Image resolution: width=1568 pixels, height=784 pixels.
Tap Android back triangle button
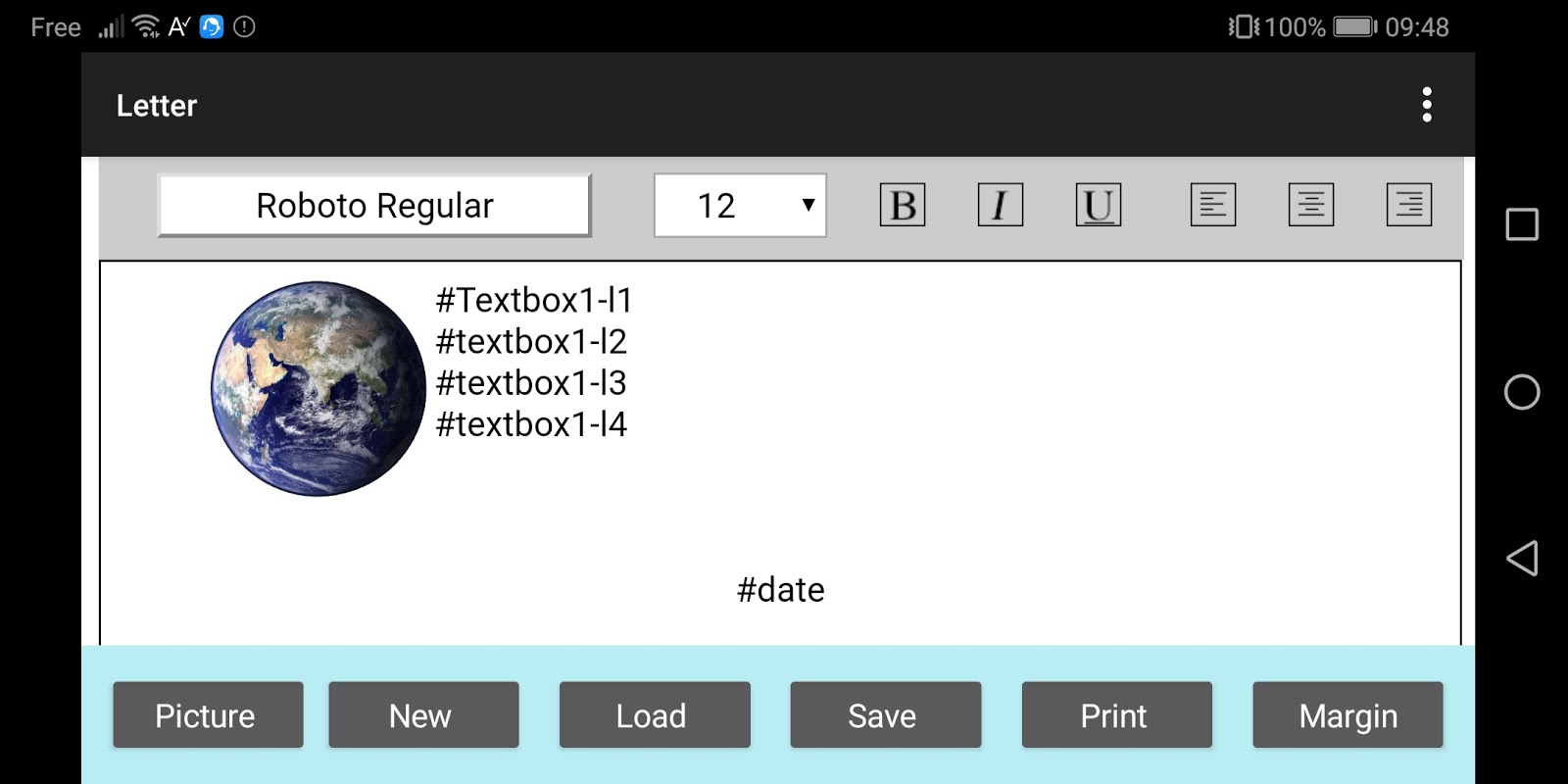1522,559
